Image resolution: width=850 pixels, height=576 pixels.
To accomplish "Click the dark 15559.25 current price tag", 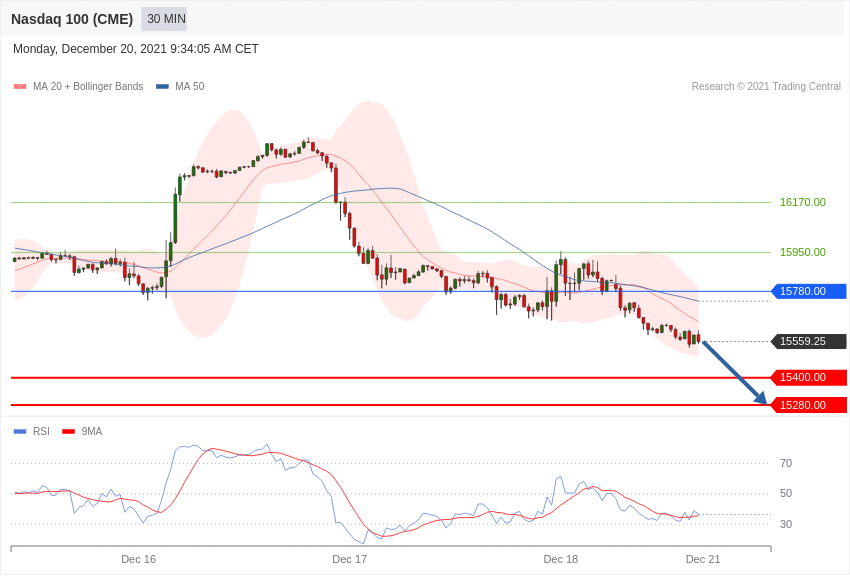I will coord(809,341).
